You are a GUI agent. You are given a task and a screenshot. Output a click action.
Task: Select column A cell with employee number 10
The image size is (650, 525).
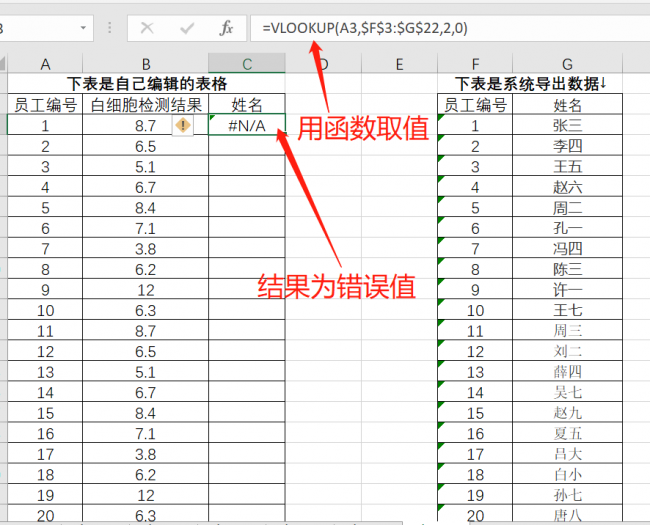coord(45,310)
